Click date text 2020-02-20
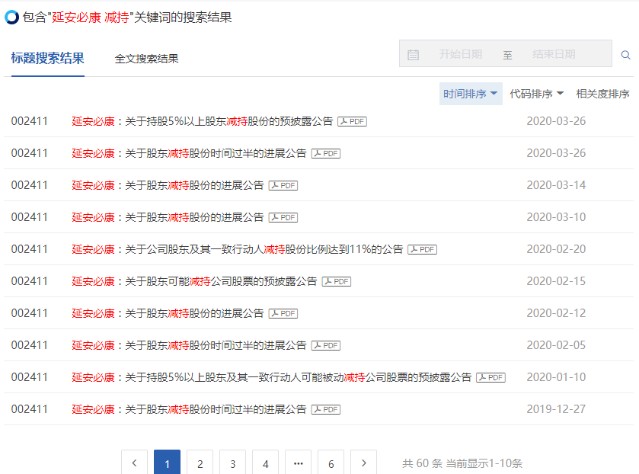This screenshot has height=474, width=639. [556, 249]
